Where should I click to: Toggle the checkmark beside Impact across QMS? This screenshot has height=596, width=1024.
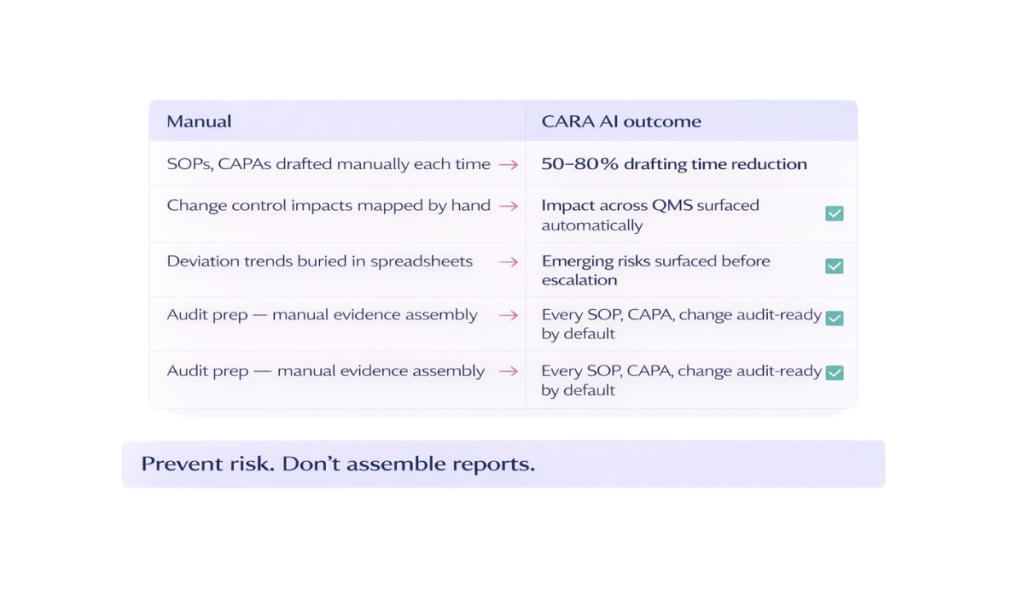[834, 213]
